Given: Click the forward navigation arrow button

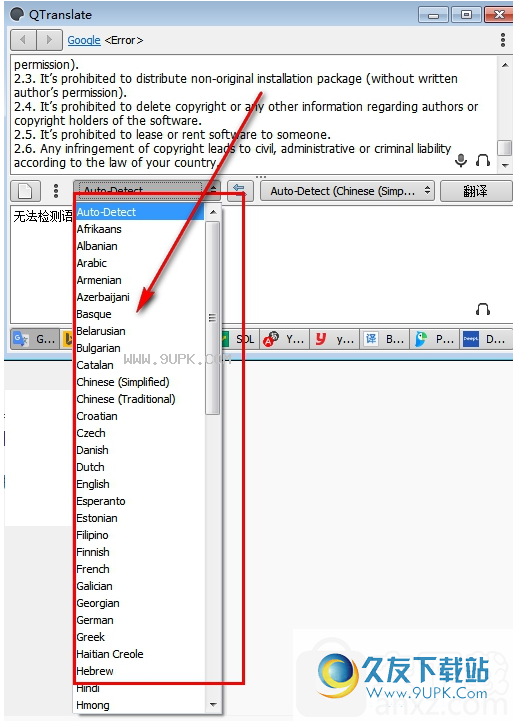Looking at the screenshot, I should click(49, 40).
